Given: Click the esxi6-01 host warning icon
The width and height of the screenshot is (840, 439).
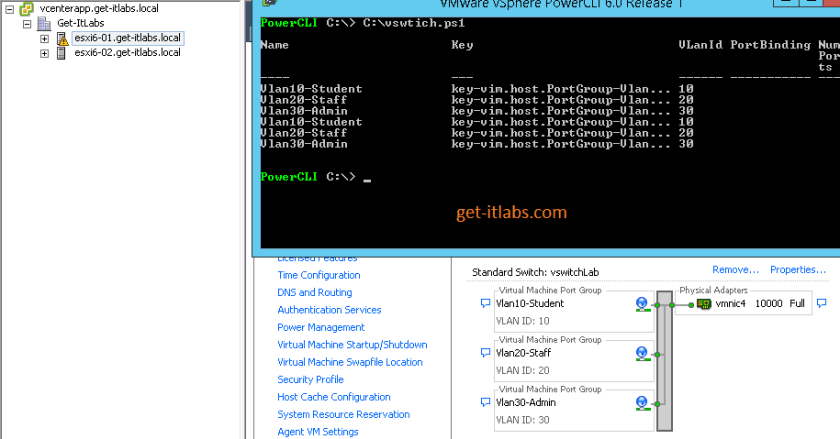Looking at the screenshot, I should click(x=62, y=39).
